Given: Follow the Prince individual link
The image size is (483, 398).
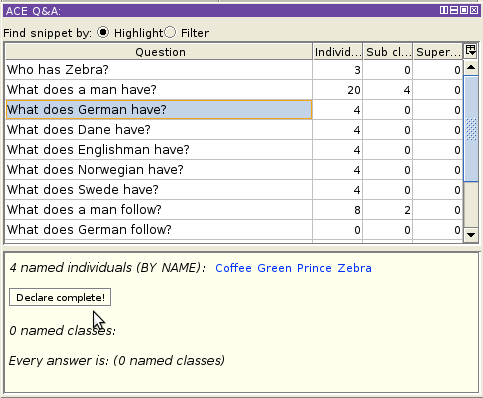Looking at the screenshot, I should point(314,268).
